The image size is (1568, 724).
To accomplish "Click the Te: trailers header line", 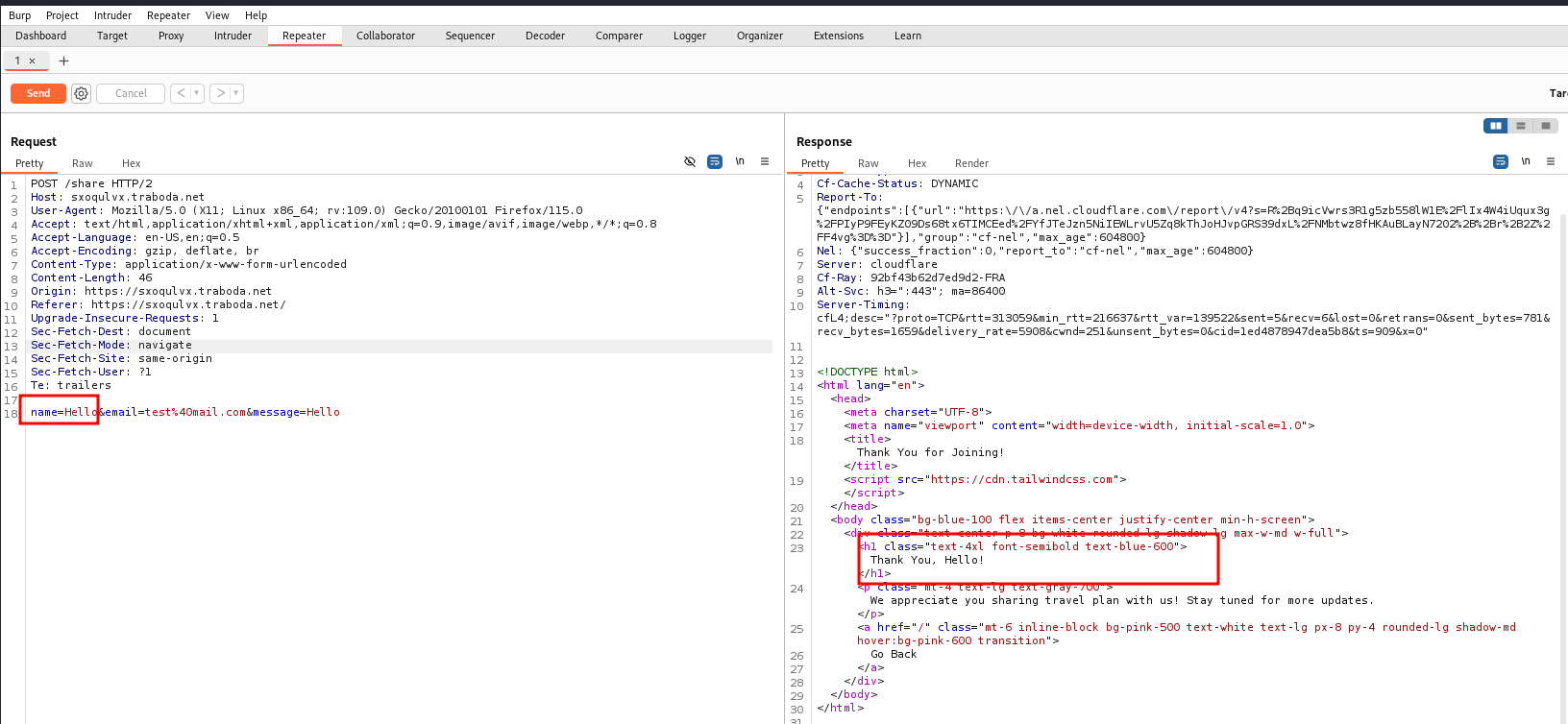I will tap(71, 385).
